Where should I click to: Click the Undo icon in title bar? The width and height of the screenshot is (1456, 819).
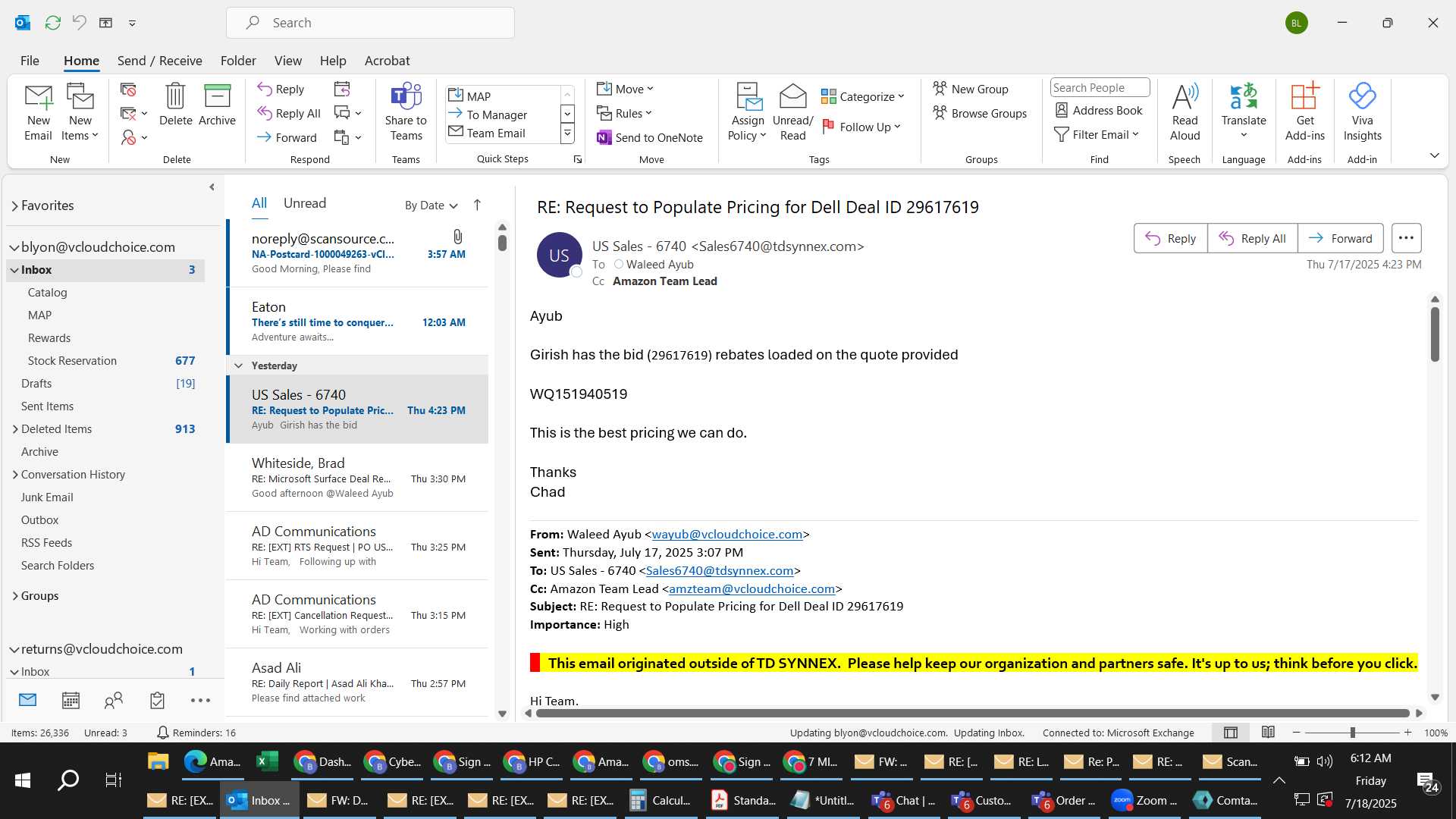pyautogui.click(x=79, y=23)
